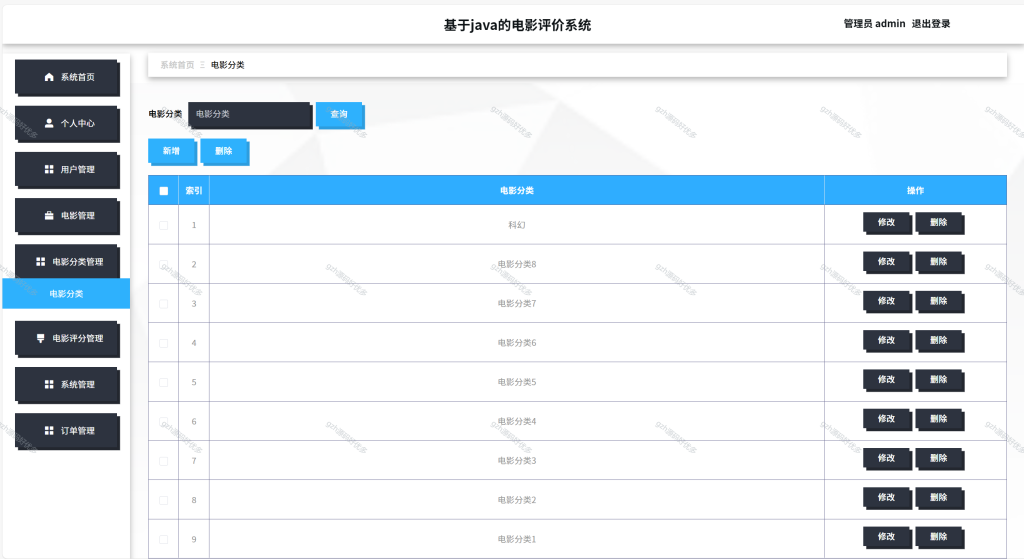Check the checkbox for row 电影分类5
This screenshot has height=559, width=1024.
coord(163,382)
